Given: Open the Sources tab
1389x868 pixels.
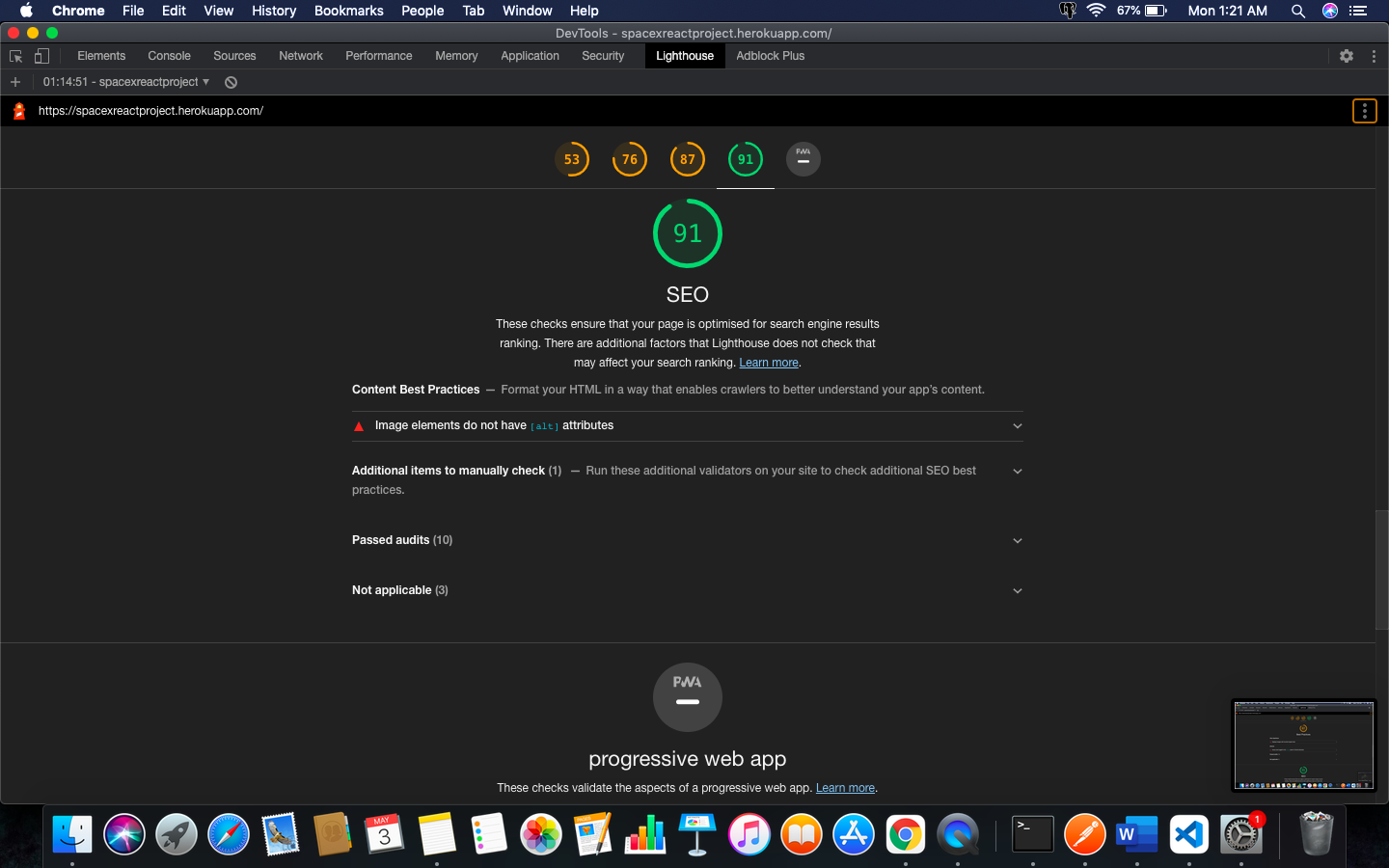Looking at the screenshot, I should click(x=234, y=56).
